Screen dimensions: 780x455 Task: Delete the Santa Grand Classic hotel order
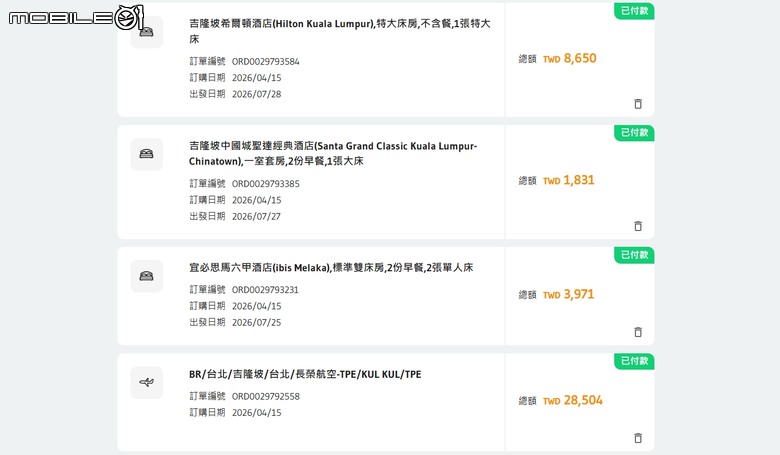[x=638, y=226]
